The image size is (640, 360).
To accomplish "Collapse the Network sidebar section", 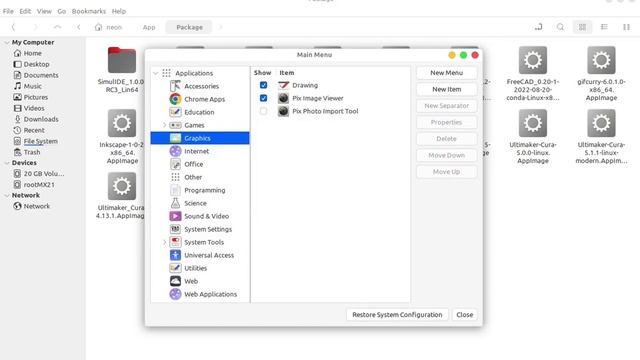I will (7, 195).
